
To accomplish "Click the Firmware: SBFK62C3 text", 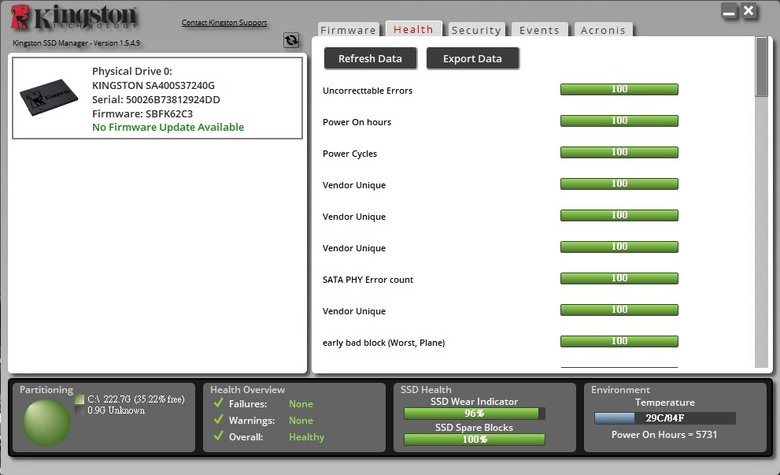I will 142,113.
